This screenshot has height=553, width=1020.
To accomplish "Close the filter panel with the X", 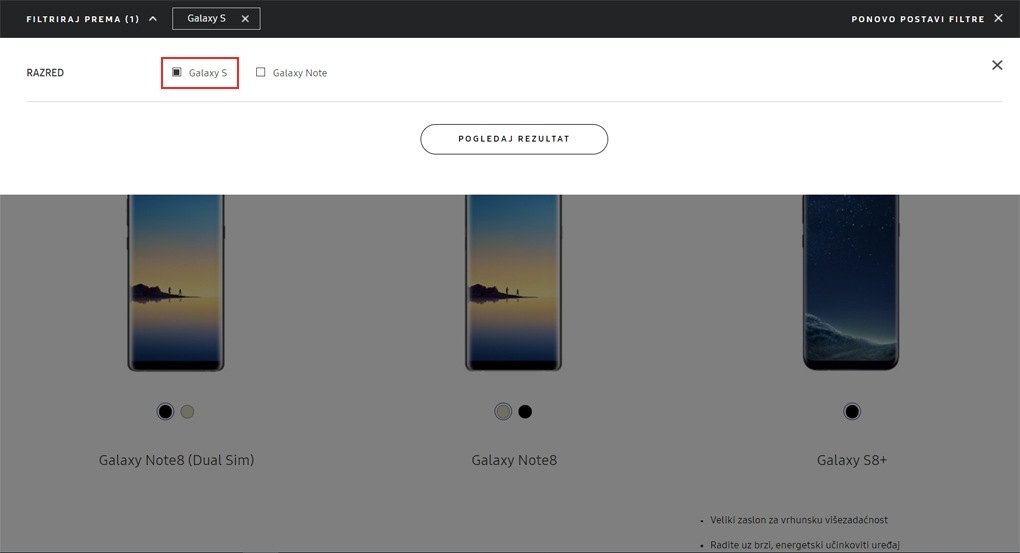I will tap(997, 65).
